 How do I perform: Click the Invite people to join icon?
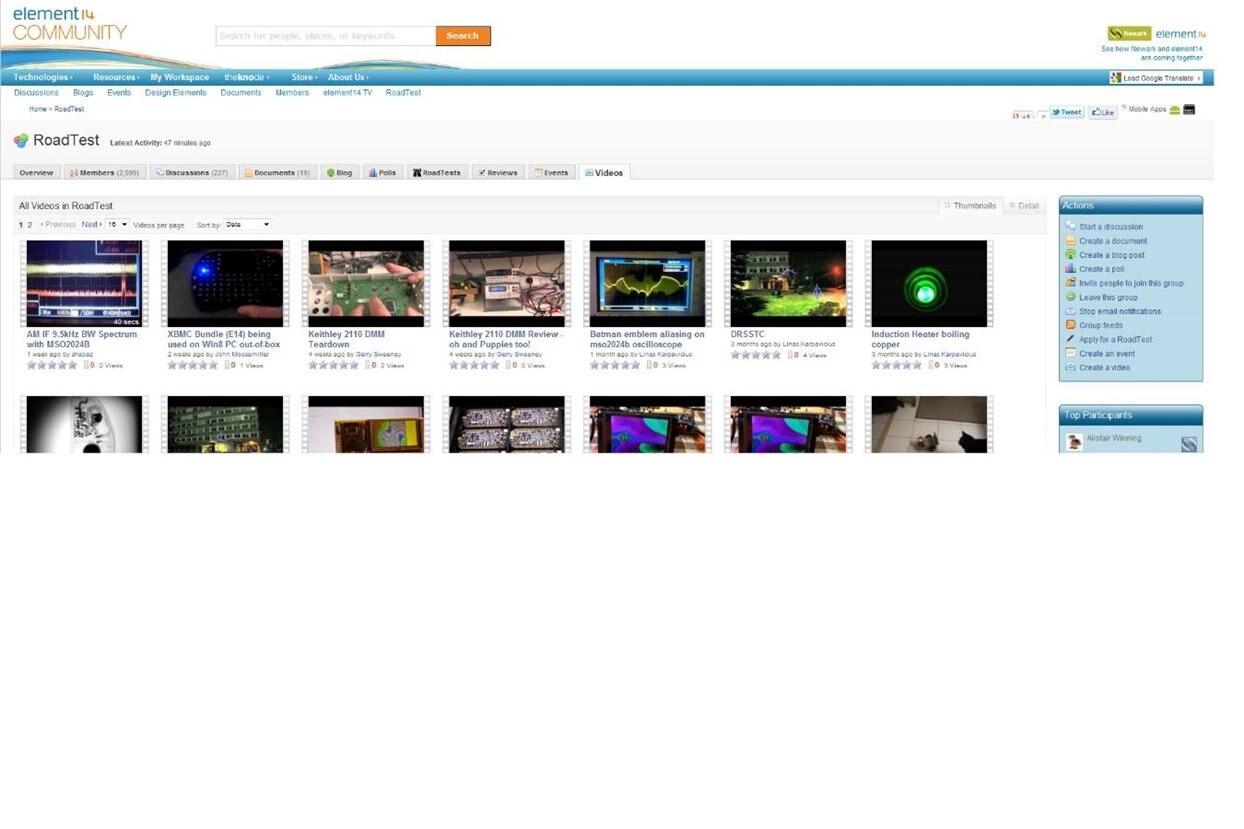click(1071, 283)
